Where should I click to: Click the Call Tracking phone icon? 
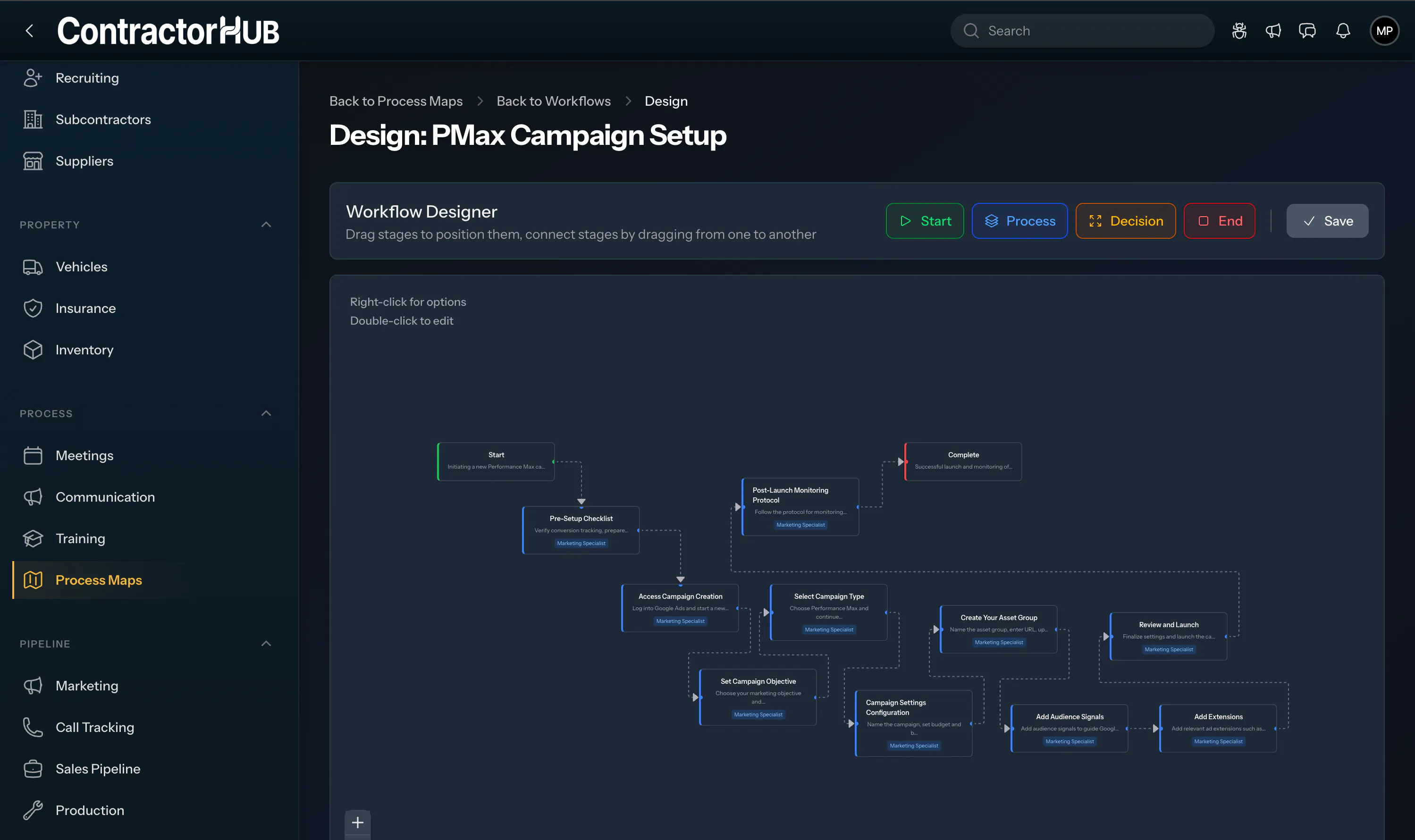point(33,727)
